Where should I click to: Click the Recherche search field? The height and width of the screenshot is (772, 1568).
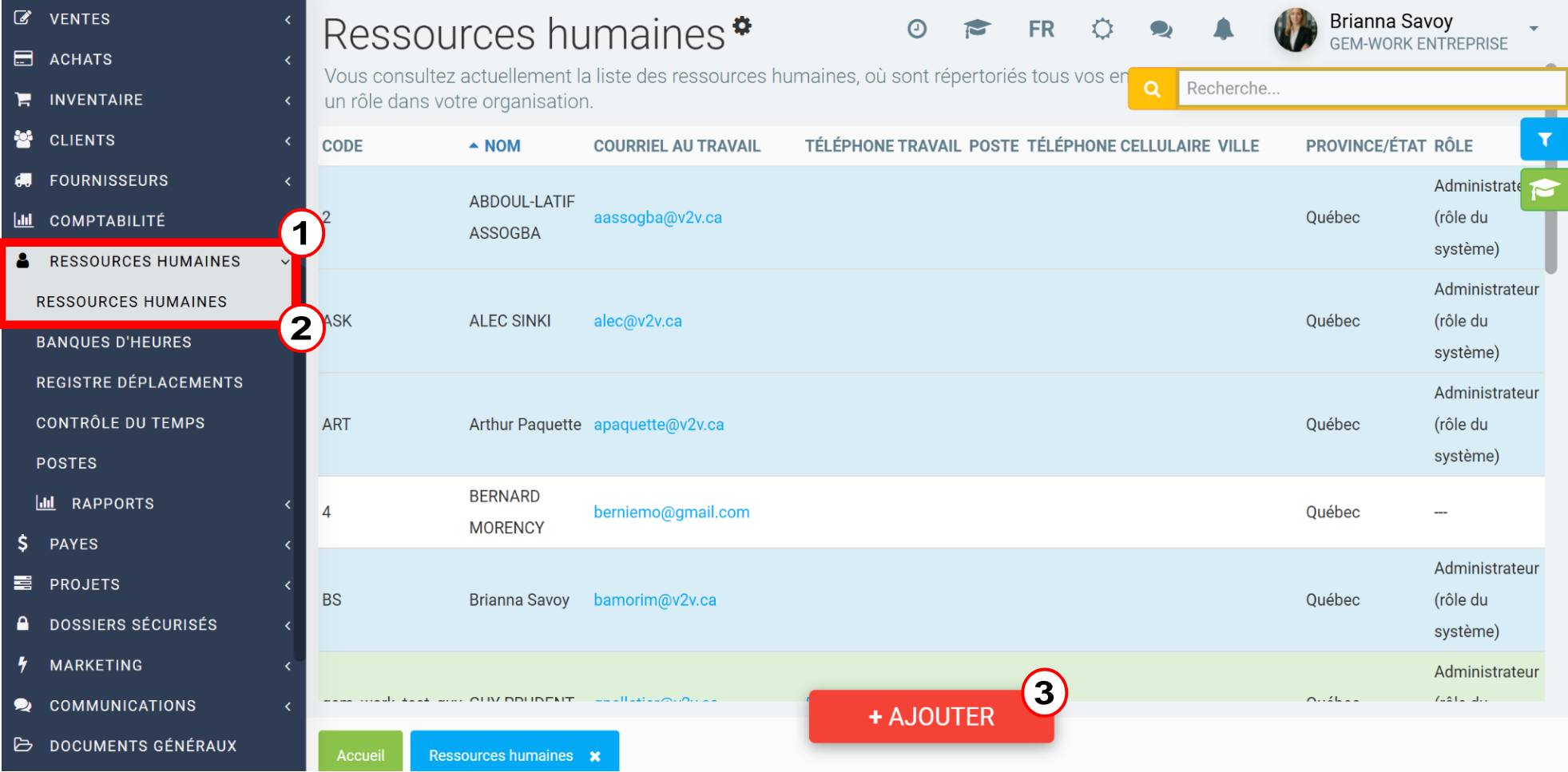click(x=1372, y=89)
